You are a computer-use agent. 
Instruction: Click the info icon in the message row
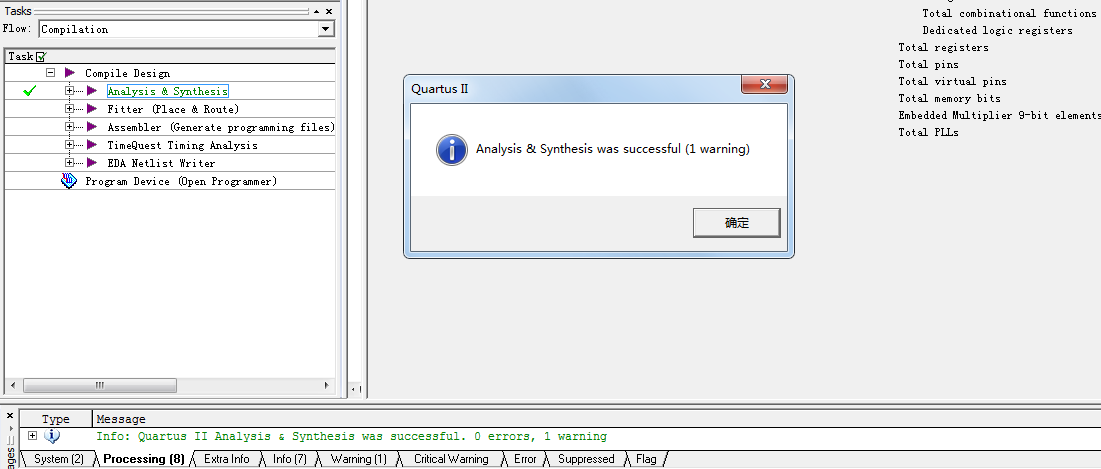[52, 436]
